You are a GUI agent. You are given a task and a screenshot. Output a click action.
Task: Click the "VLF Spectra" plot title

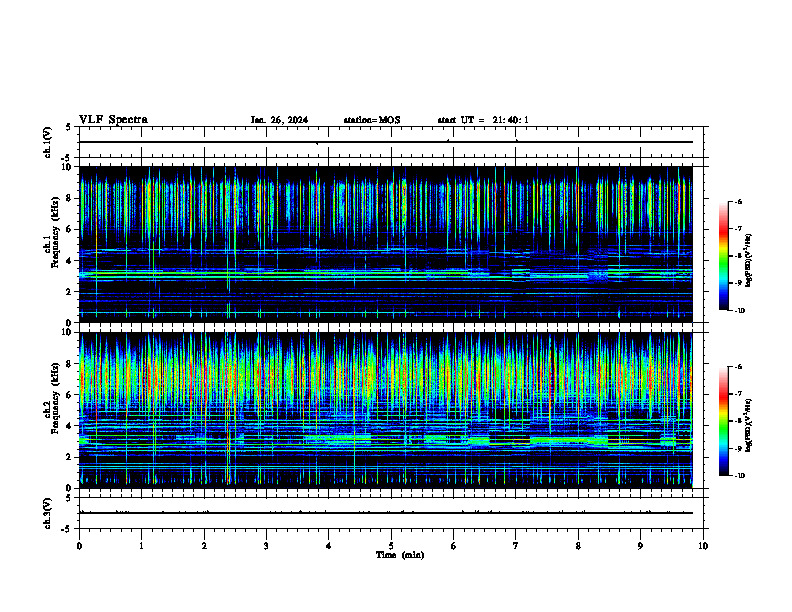click(x=113, y=120)
